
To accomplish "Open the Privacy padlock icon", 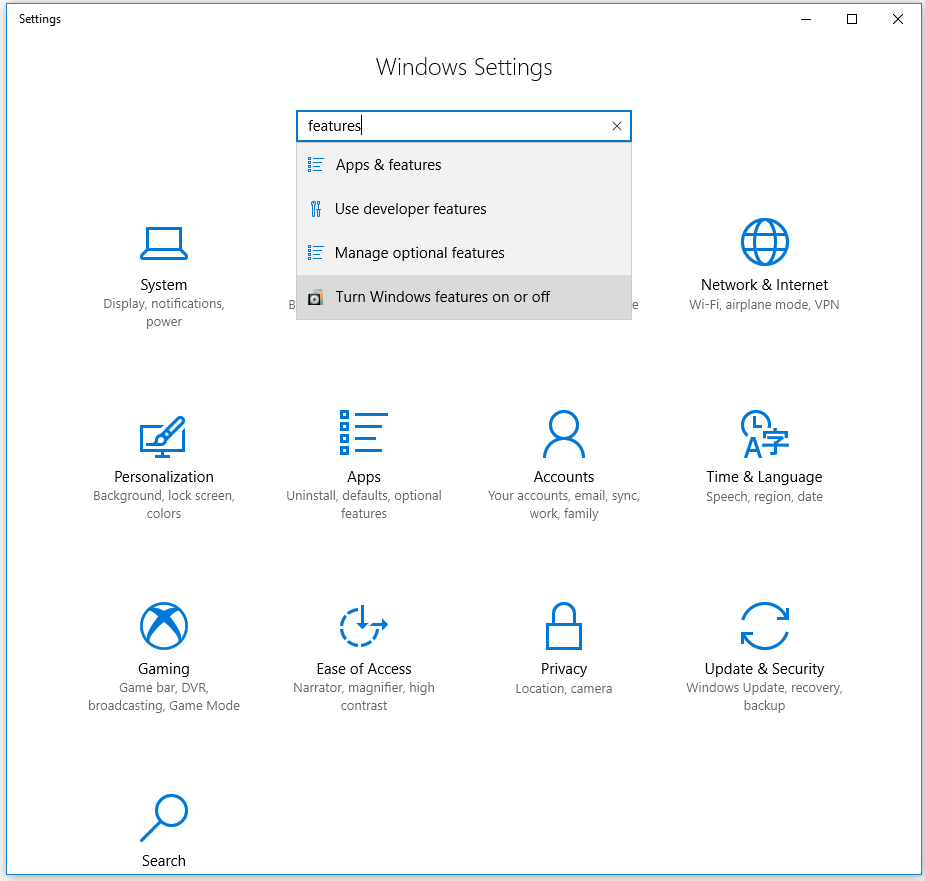I will [564, 625].
